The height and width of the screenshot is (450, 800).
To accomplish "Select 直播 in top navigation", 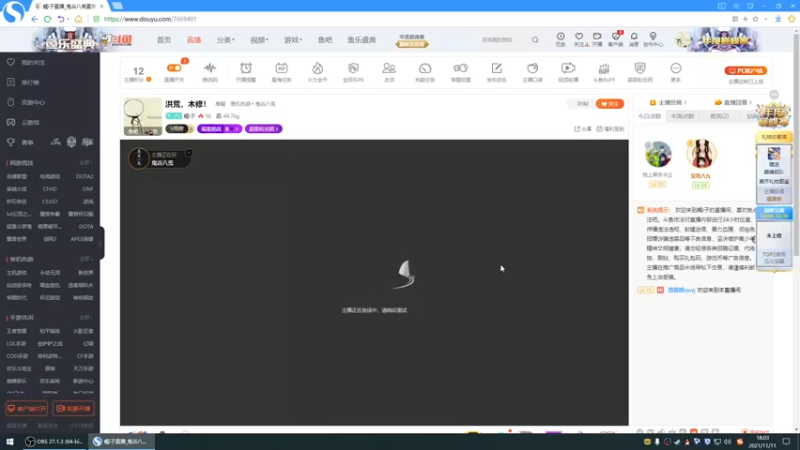I will click(x=194, y=40).
